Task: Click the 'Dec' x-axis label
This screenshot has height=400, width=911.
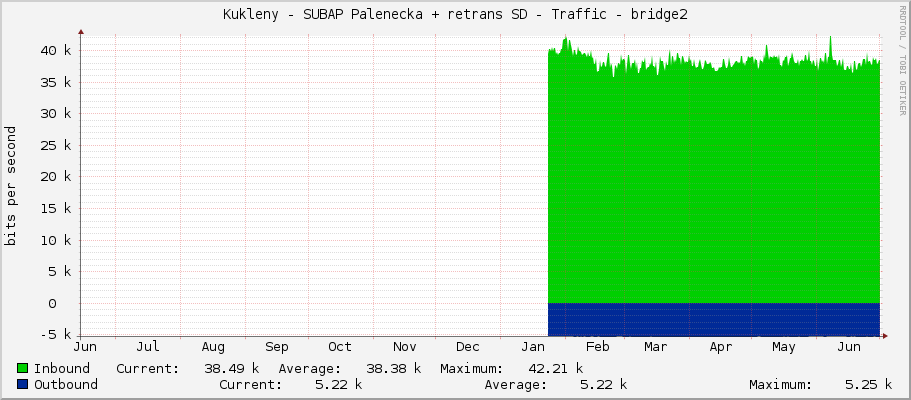Action: (x=468, y=347)
